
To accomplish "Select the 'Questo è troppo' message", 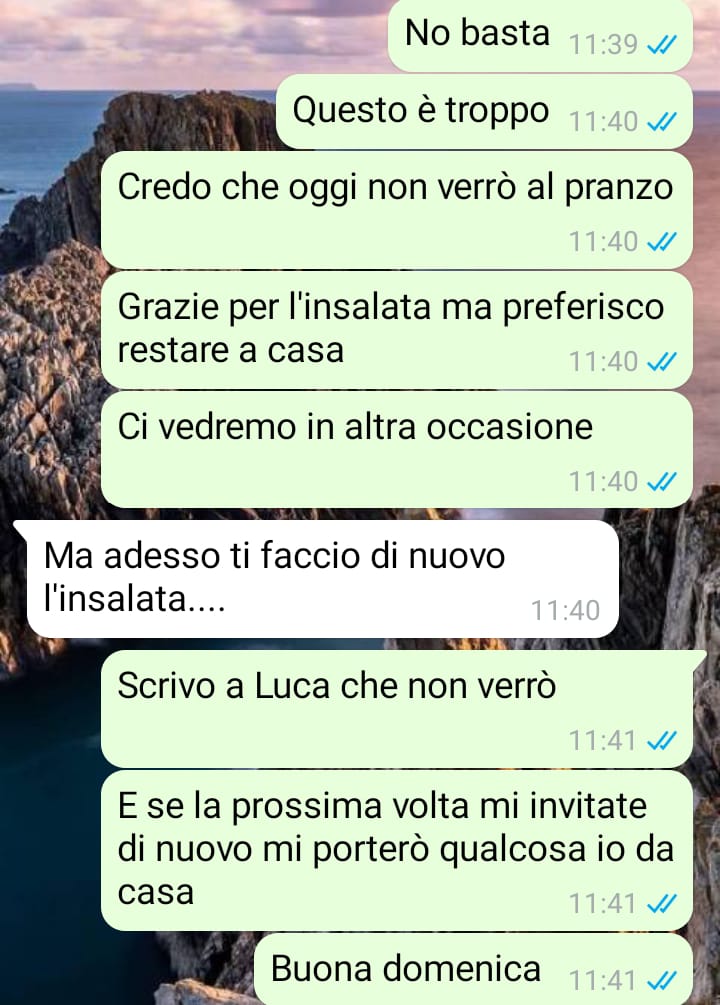I will click(x=485, y=112).
